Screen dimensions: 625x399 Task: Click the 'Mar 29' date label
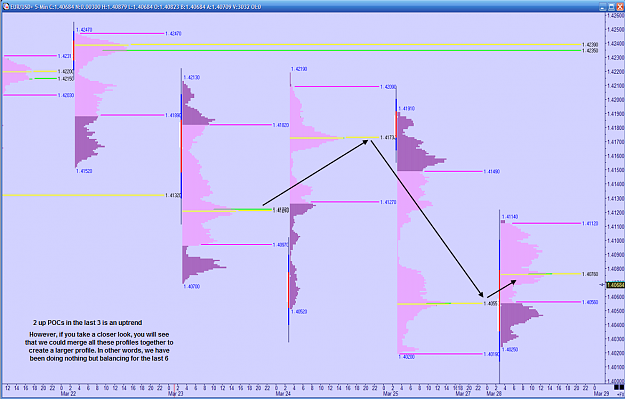pyautogui.click(x=601, y=394)
